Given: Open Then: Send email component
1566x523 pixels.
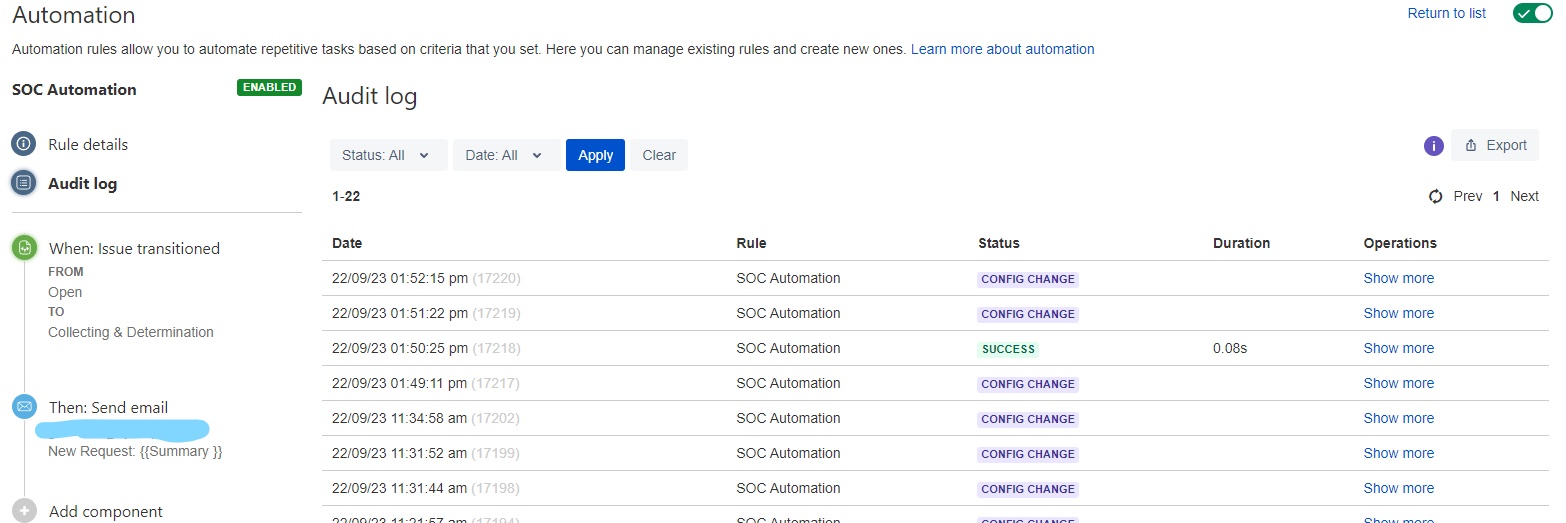Looking at the screenshot, I should pos(108,407).
